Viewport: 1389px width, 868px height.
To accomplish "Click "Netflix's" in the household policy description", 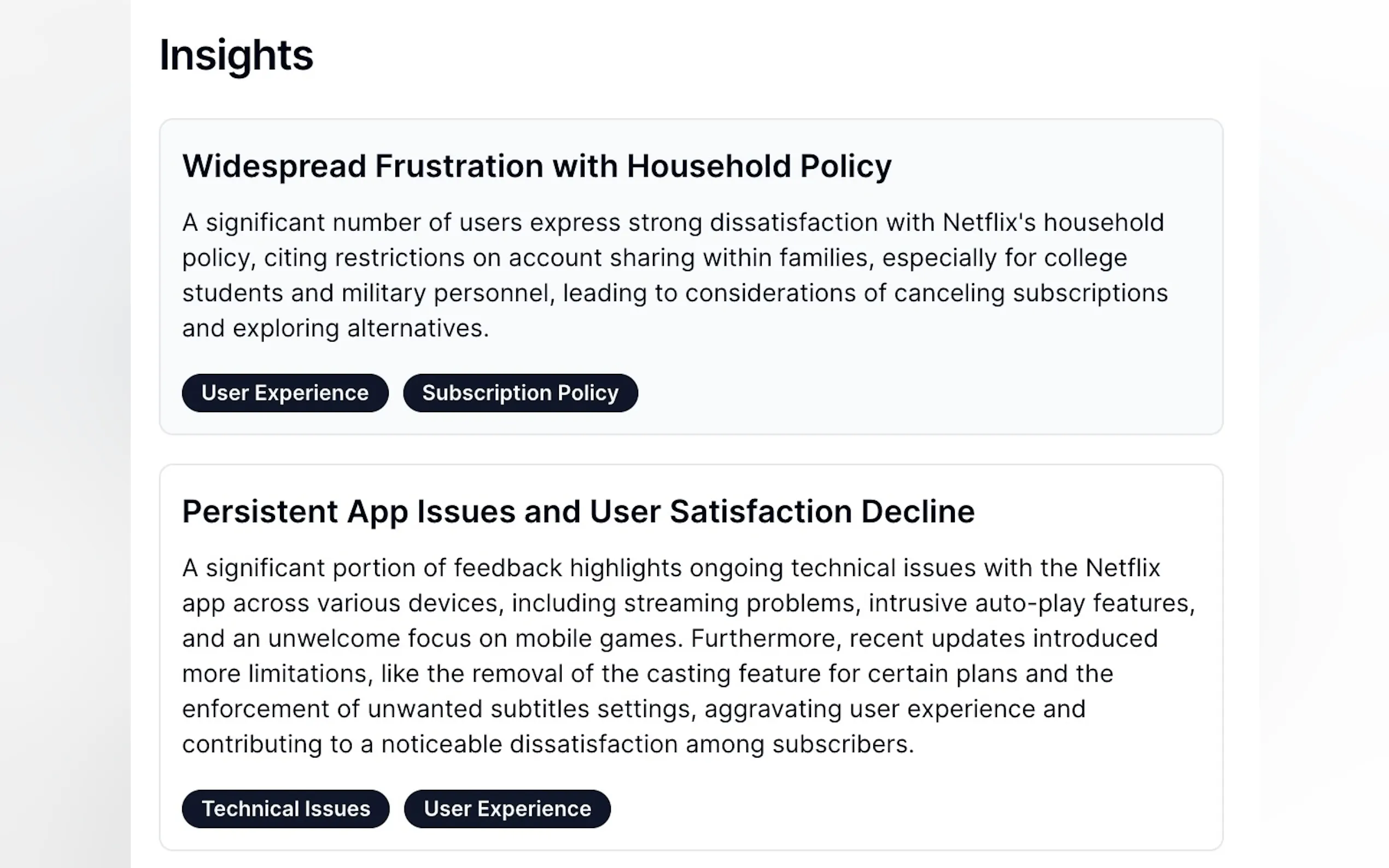I will 989,223.
